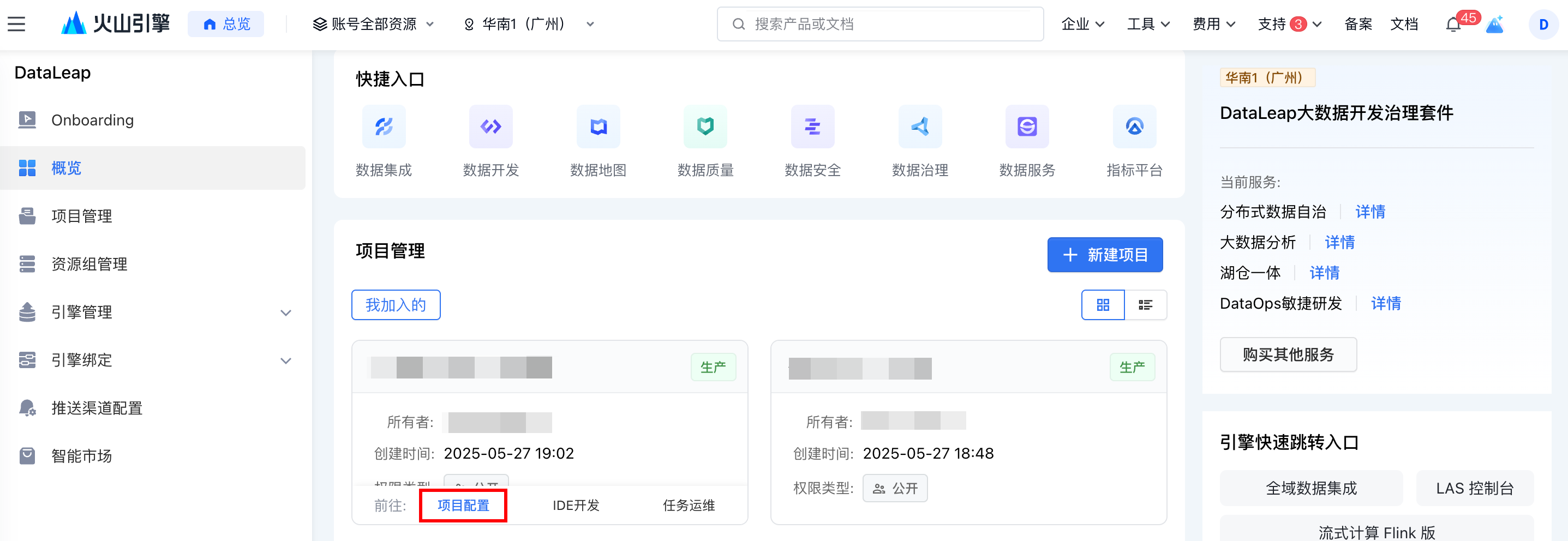1568x541 pixels.
Task: Open the 账号全部资源 dropdown
Action: pyautogui.click(x=373, y=25)
